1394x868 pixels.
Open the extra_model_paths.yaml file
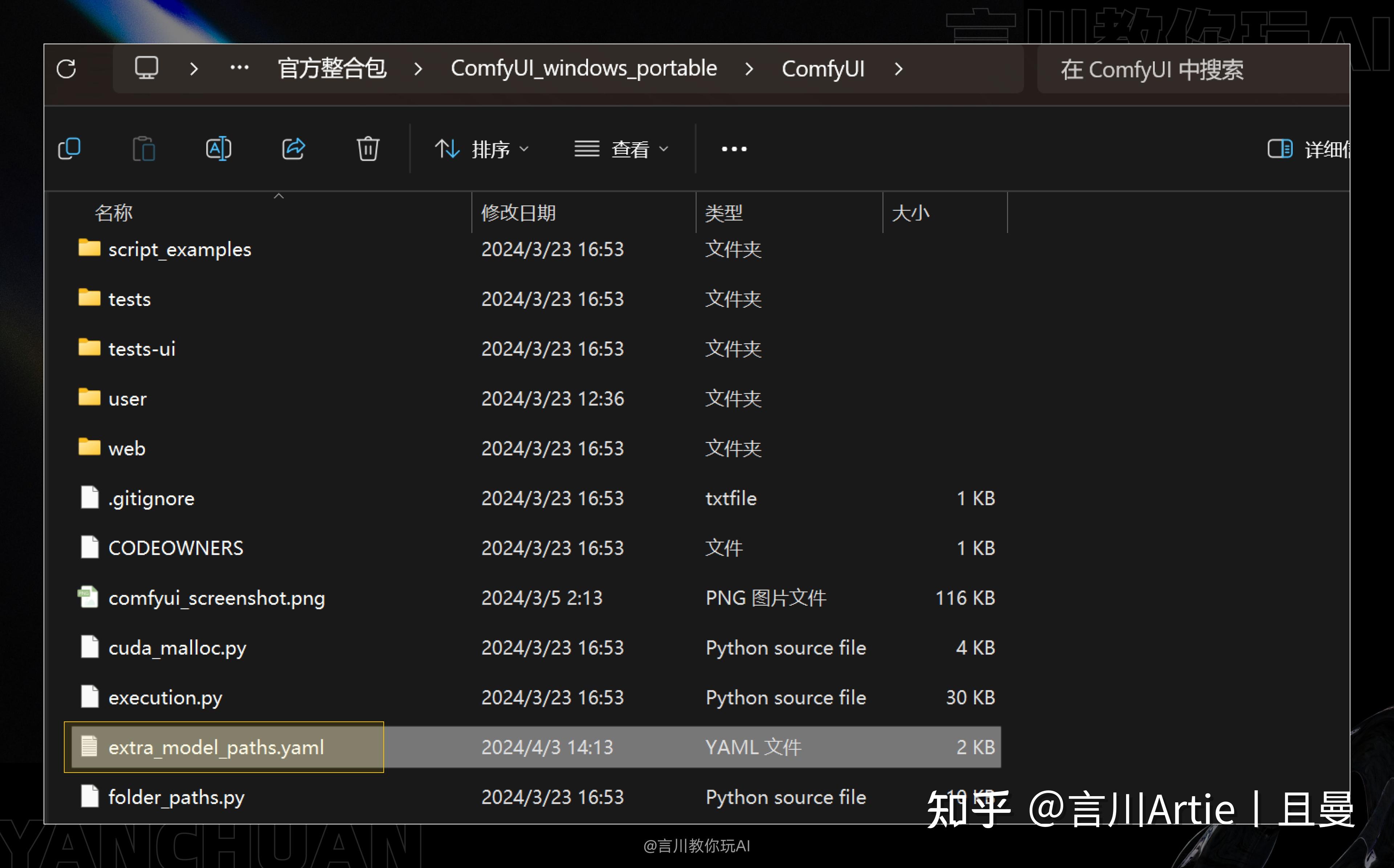[x=216, y=747]
